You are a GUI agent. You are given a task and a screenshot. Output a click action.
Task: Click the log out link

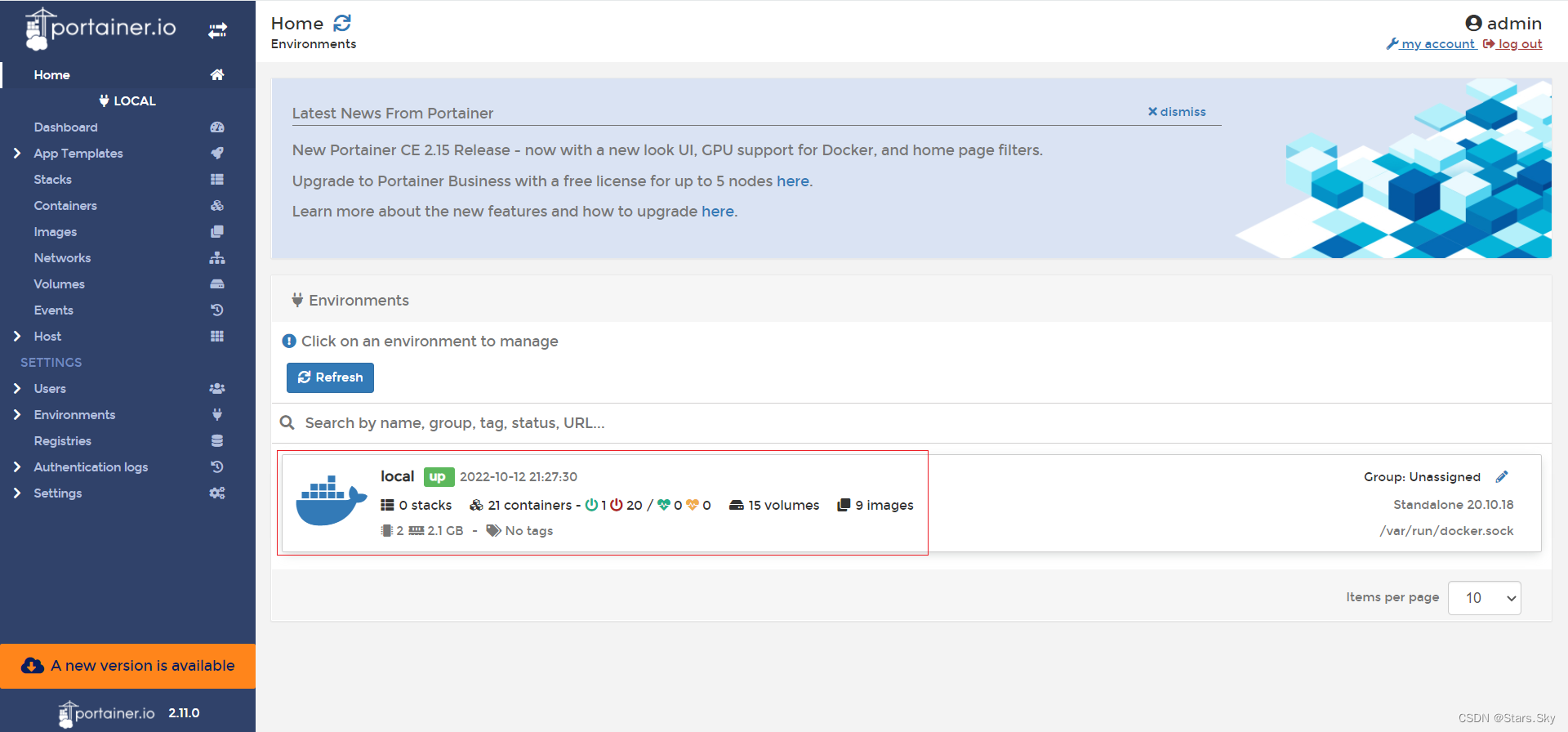1512,44
